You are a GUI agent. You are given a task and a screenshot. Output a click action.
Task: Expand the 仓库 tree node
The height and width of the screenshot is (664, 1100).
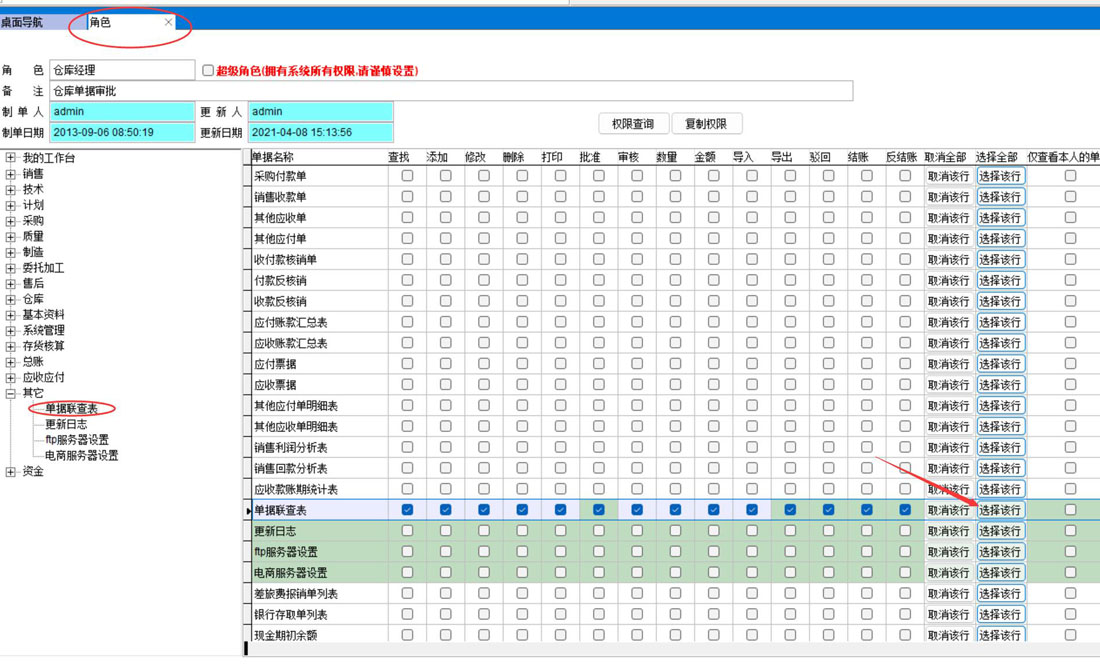11,299
